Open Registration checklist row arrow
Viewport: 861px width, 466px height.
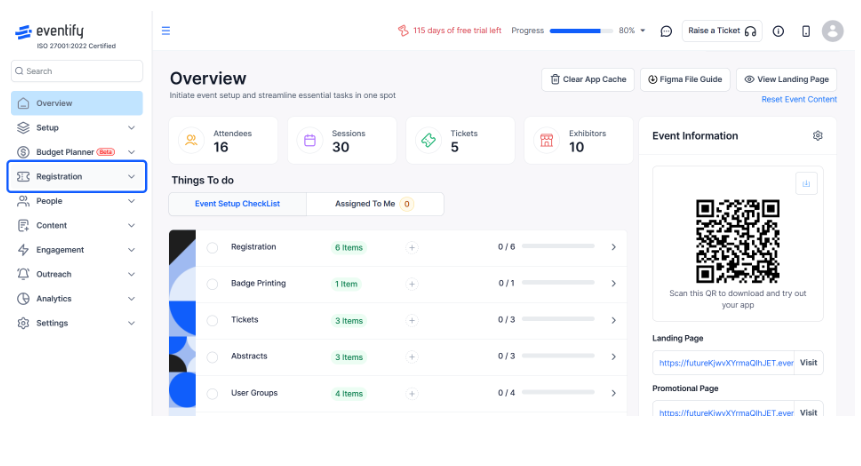[613, 247]
